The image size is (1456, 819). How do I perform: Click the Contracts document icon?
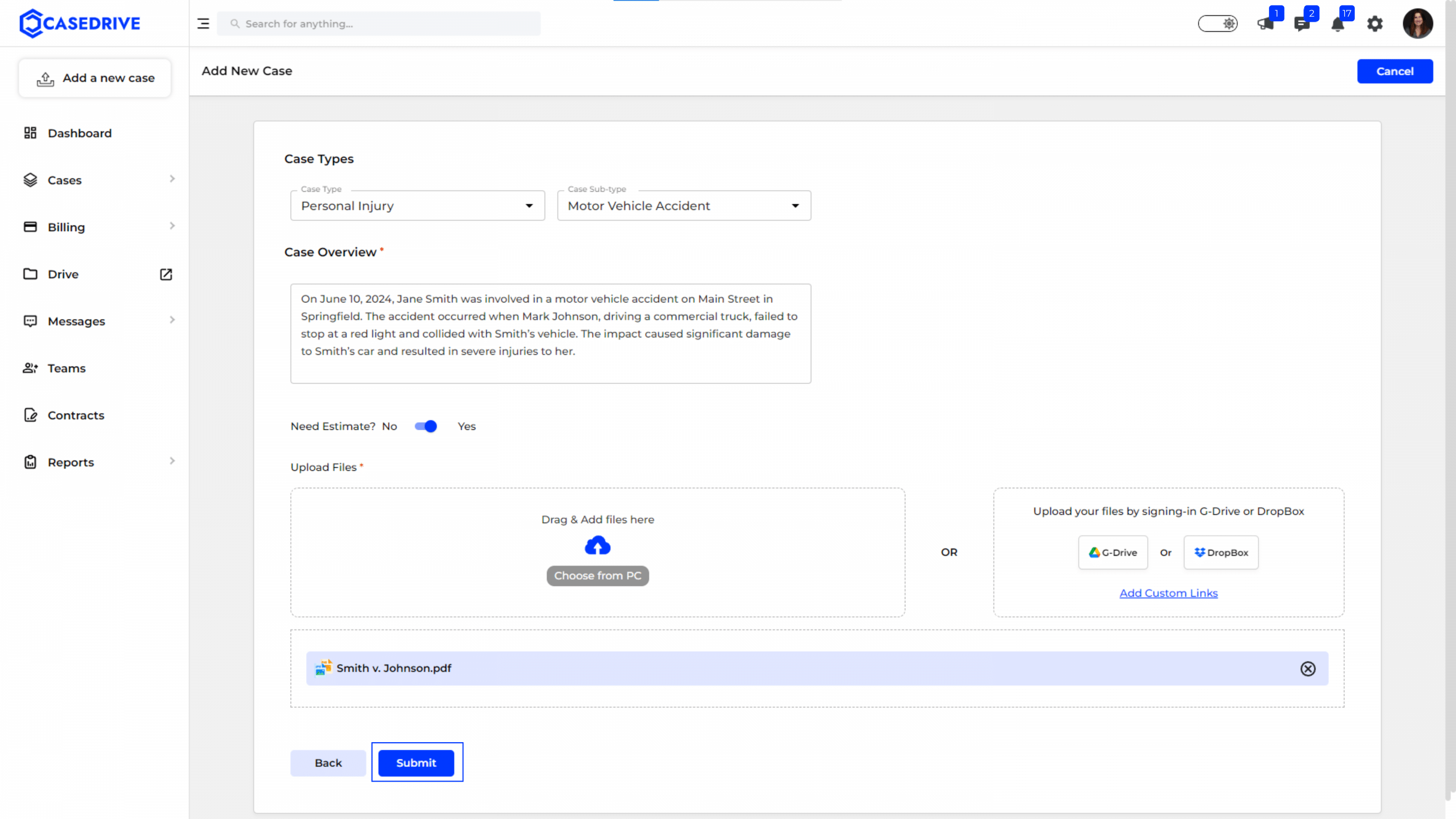coord(30,415)
